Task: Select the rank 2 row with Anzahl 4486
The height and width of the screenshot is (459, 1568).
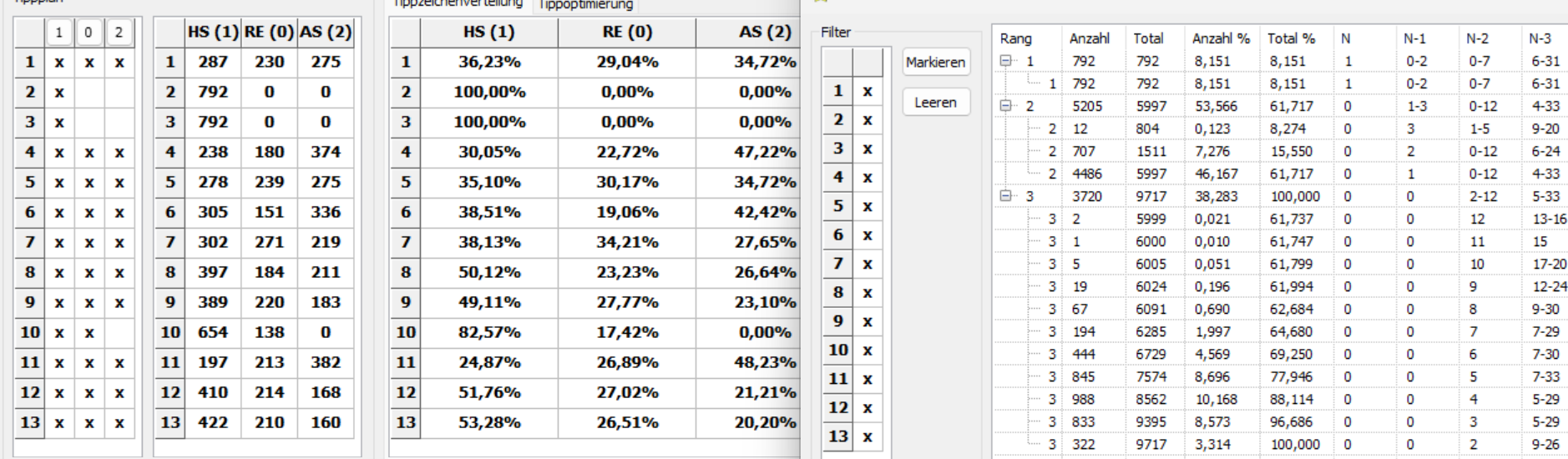Action: [x=1279, y=174]
